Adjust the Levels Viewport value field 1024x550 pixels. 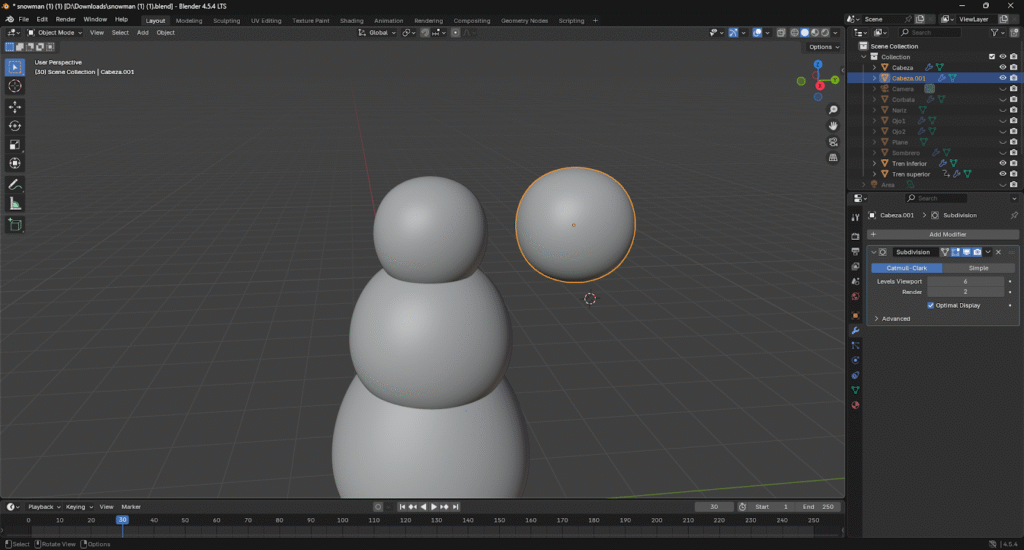pyautogui.click(x=965, y=281)
